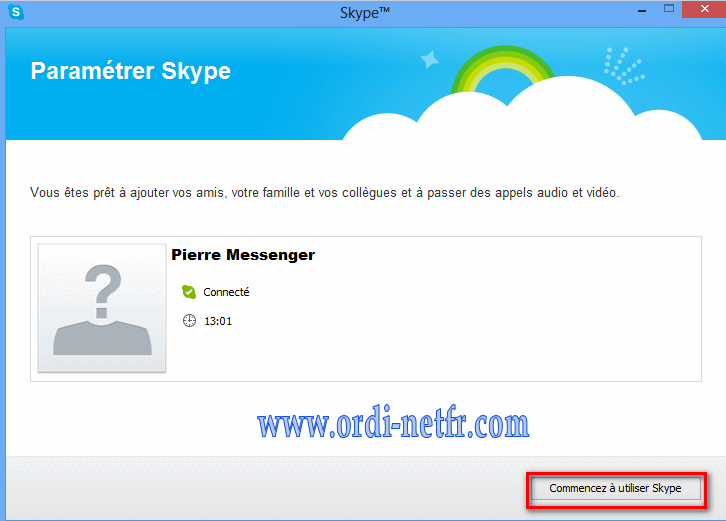Click the 13:01 local time text

coord(218,321)
